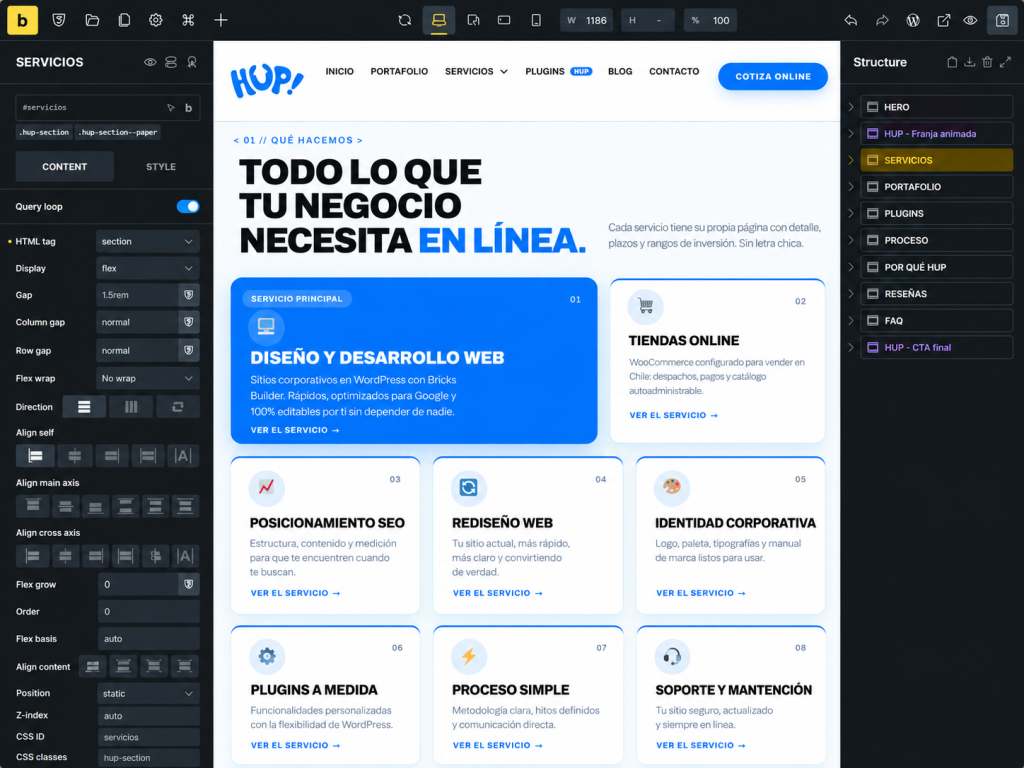The height and width of the screenshot is (768, 1024).
Task: Select "HUP - CTA final" in Structure
Action: [936, 347]
